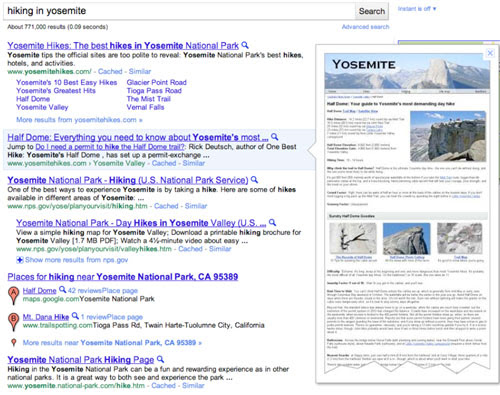Click magnifier next to Yosemite National Park Hiking Page
Screen dimensions: 500x395
pyautogui.click(x=160, y=359)
